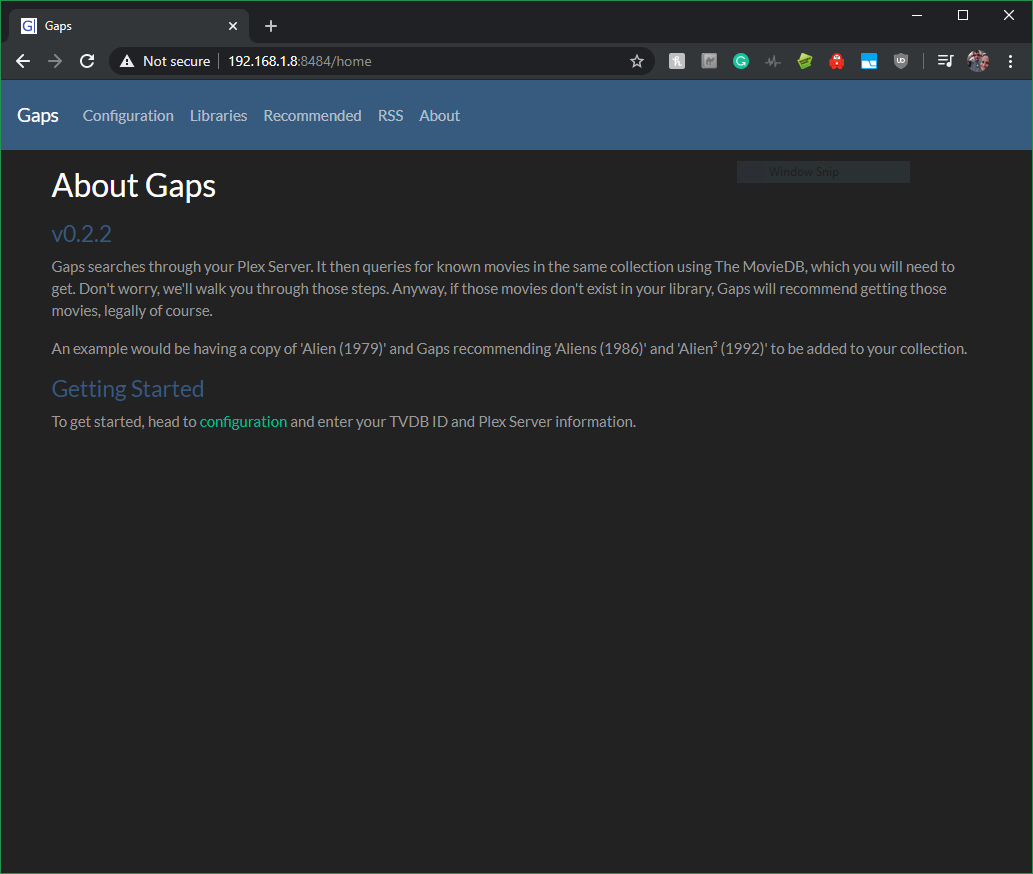Minimize the Chrome window
This screenshot has width=1033, height=874.
[x=917, y=15]
